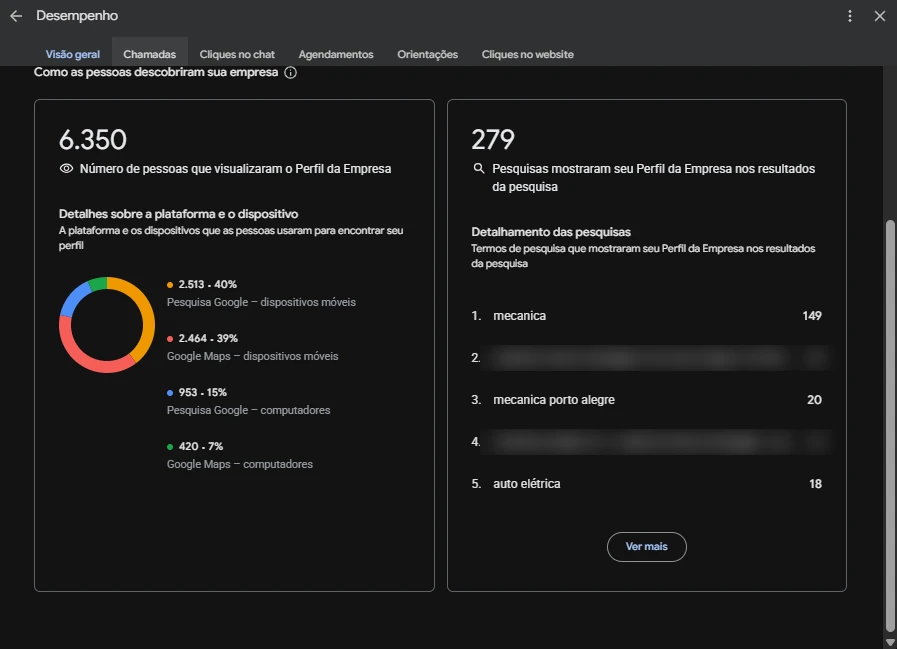Click the red legend dot for 2.464

(170, 339)
